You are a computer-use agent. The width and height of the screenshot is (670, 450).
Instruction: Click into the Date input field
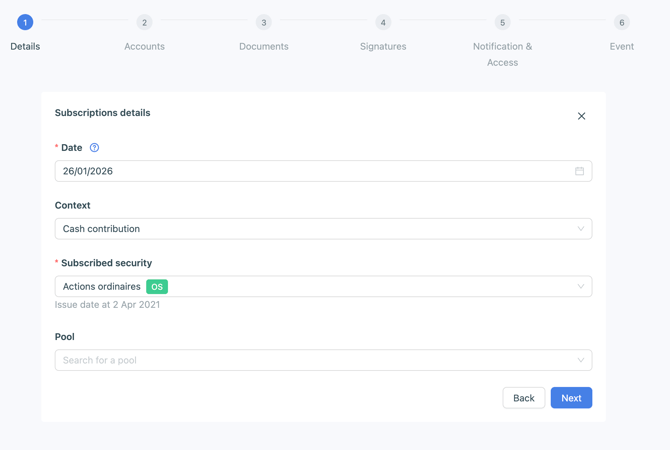(x=300, y=171)
